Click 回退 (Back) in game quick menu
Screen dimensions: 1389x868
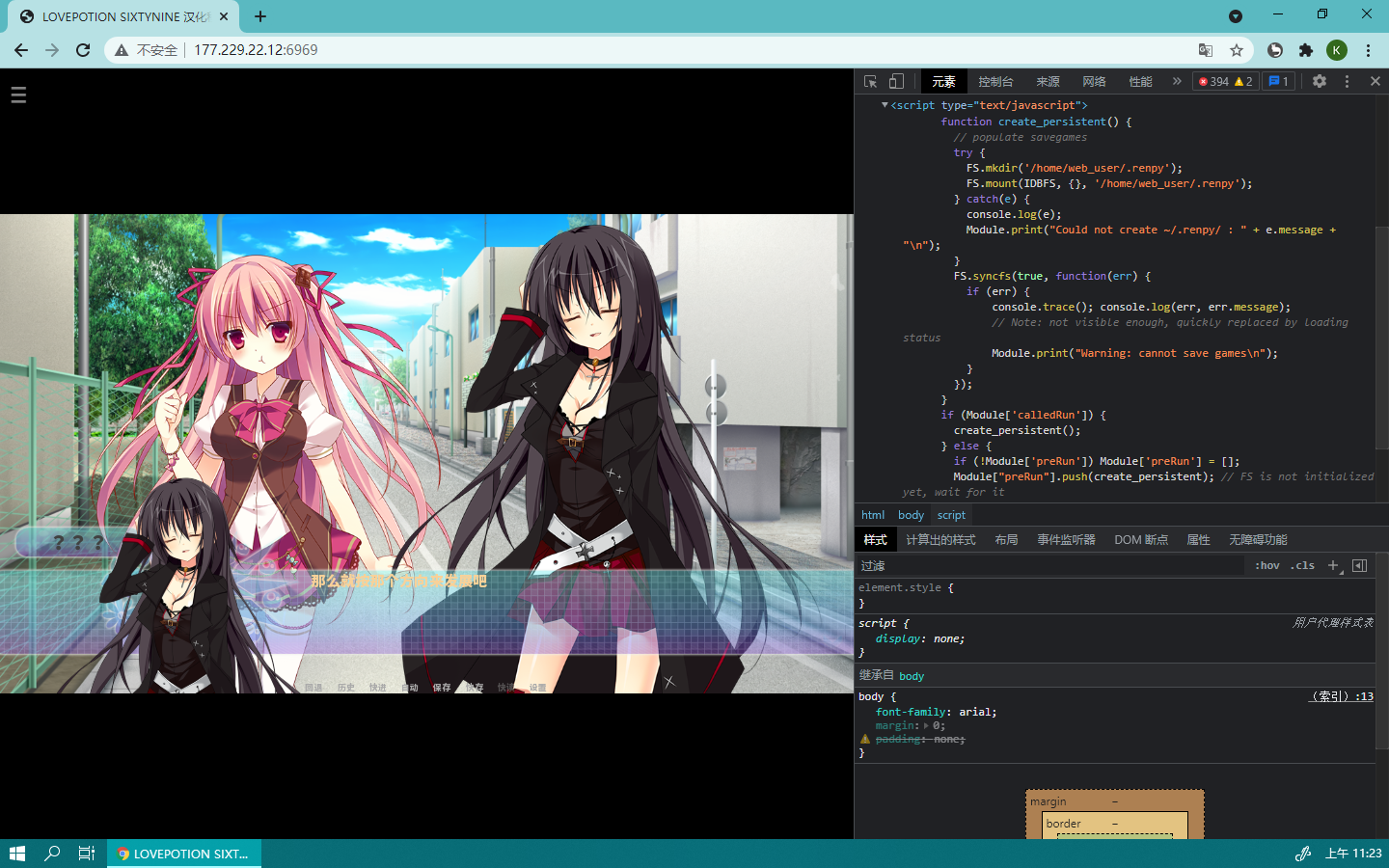click(x=313, y=688)
